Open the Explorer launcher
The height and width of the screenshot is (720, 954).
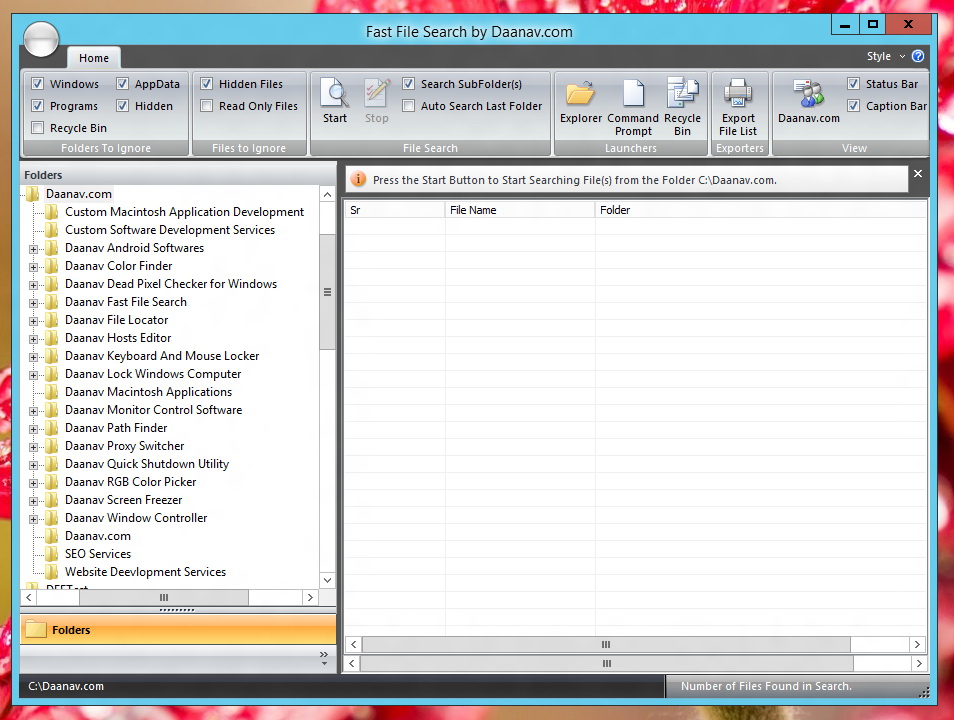[580, 101]
